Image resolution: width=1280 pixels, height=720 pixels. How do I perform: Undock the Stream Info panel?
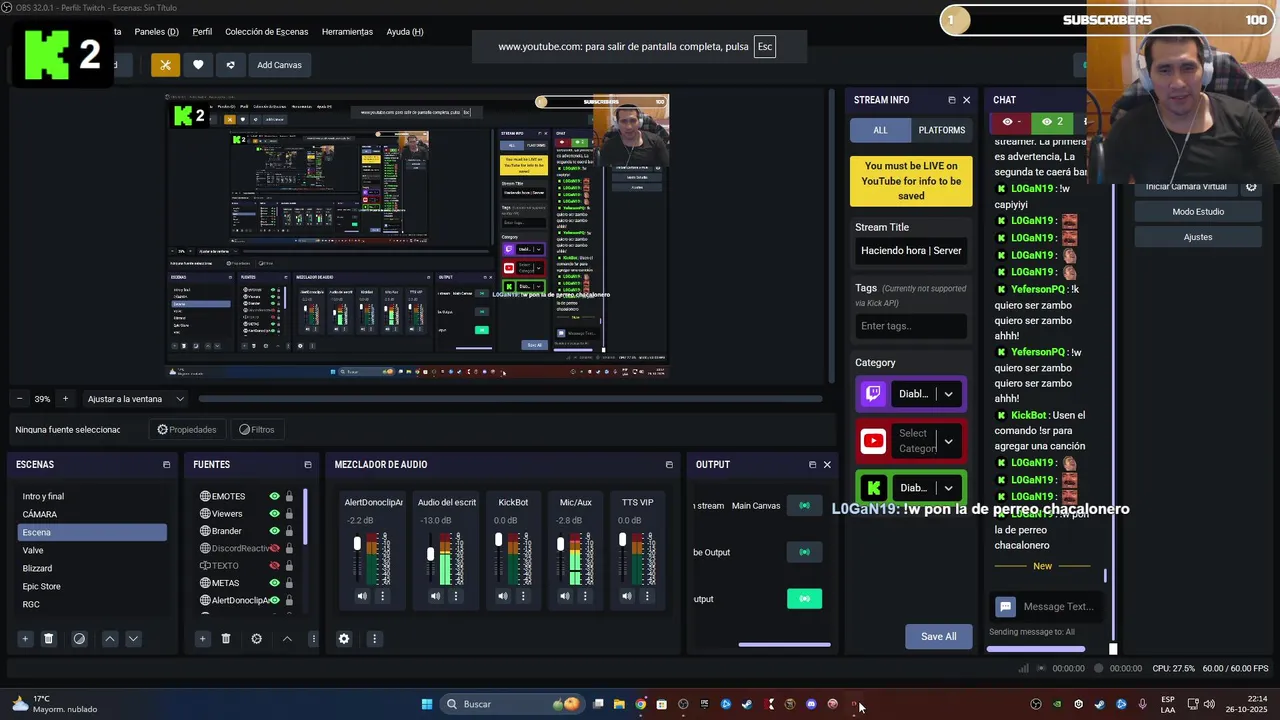pos(951,100)
